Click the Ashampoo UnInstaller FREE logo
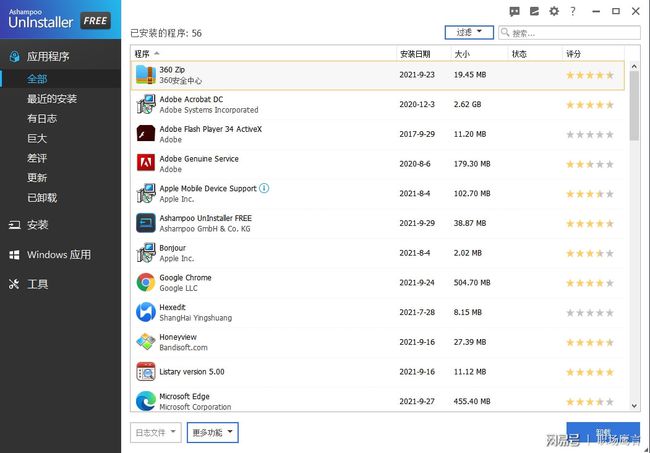The height and width of the screenshot is (453, 650). [59, 19]
